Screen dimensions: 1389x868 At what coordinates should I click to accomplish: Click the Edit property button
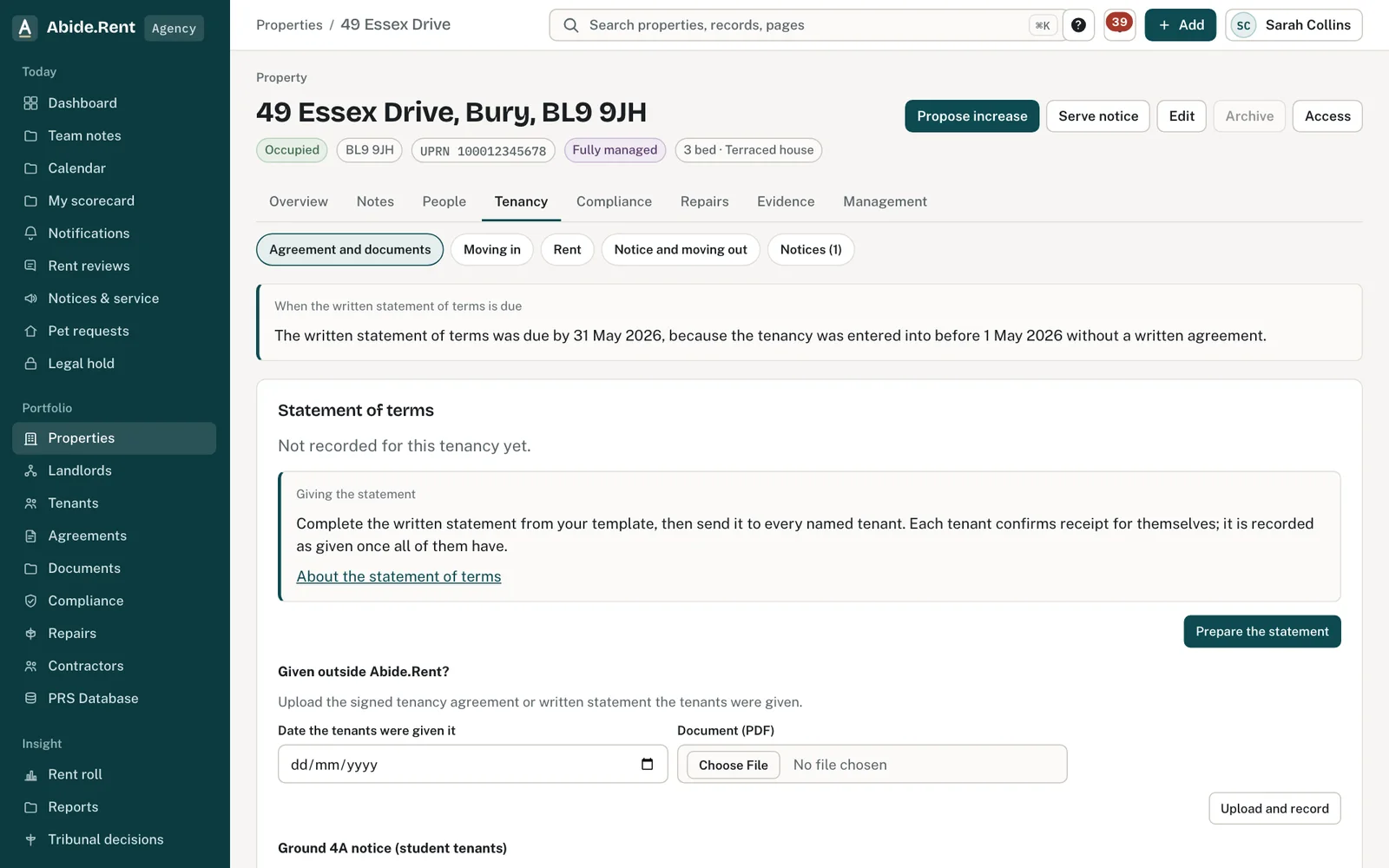pyautogui.click(x=1182, y=116)
